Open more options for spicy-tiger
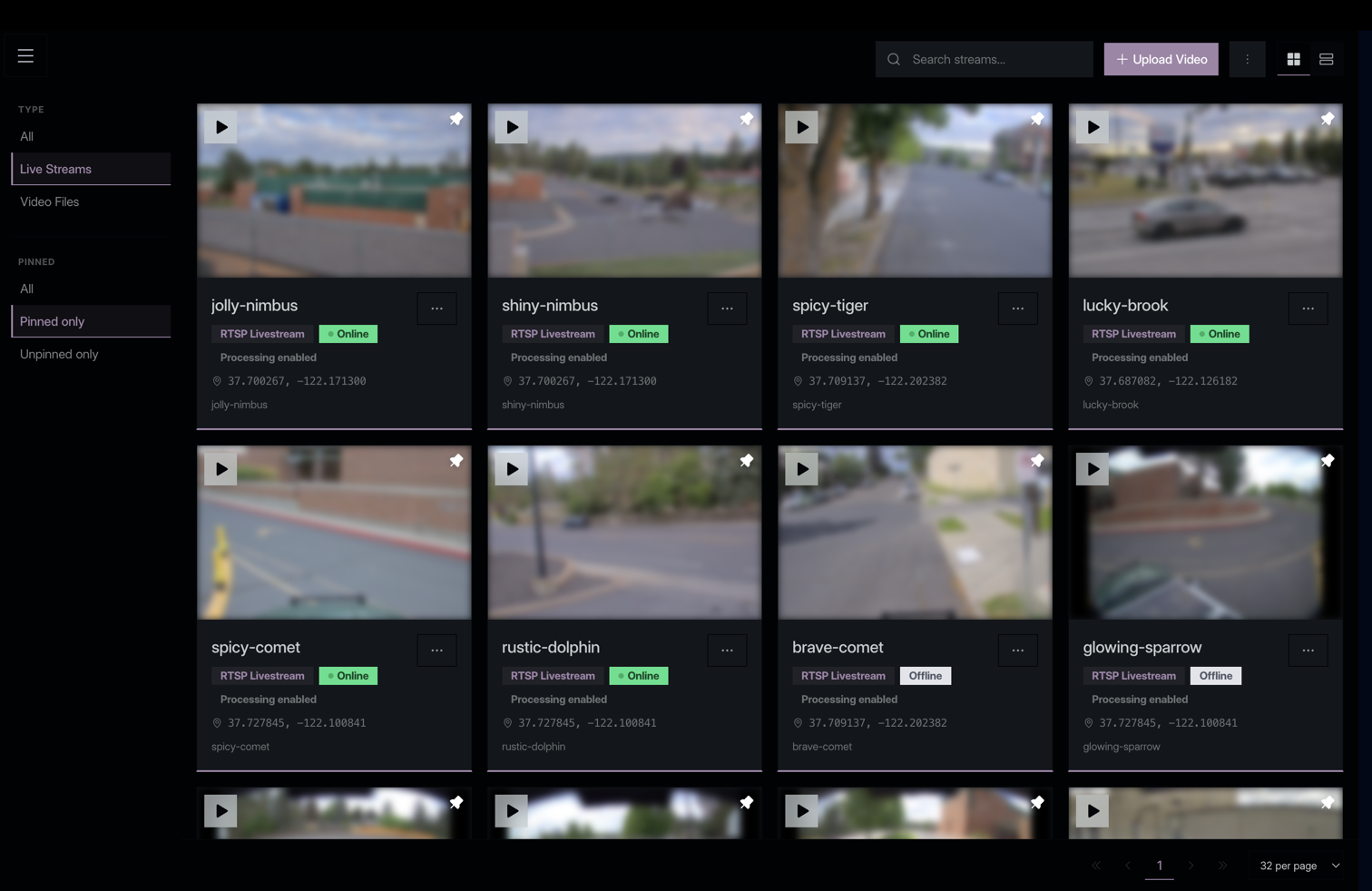 (x=1017, y=308)
